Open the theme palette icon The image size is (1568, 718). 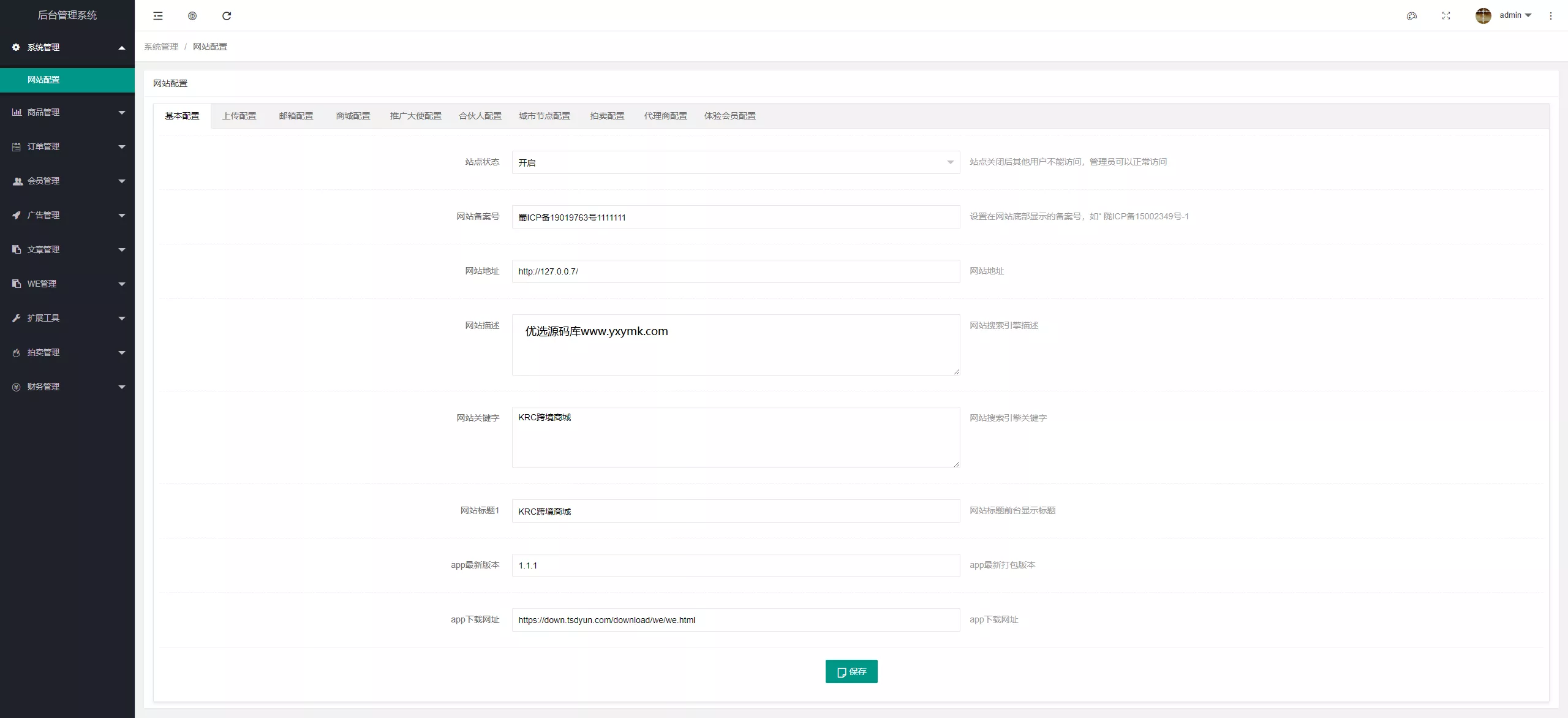1412,16
